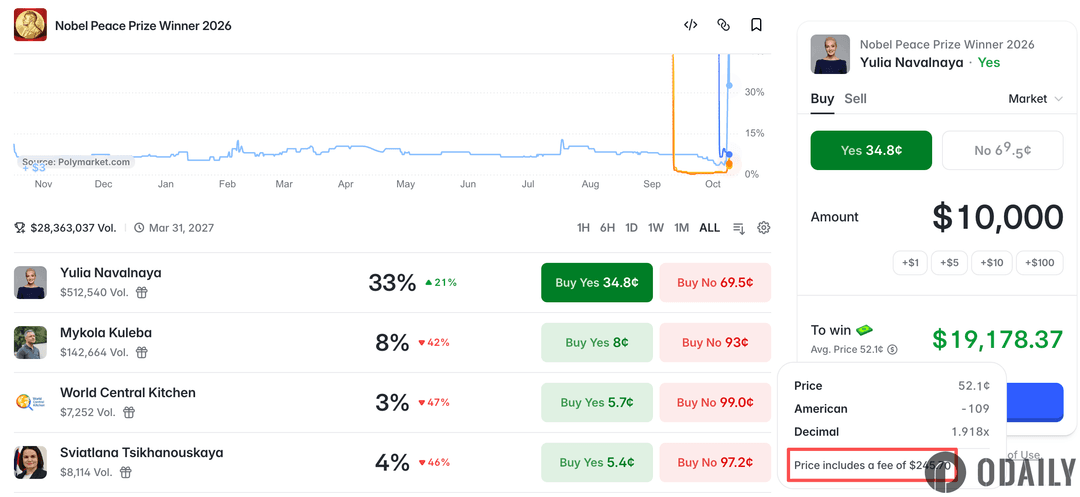Click the $19,178.37 to-win amount
This screenshot has width=1080, height=497.
[x=998, y=339]
